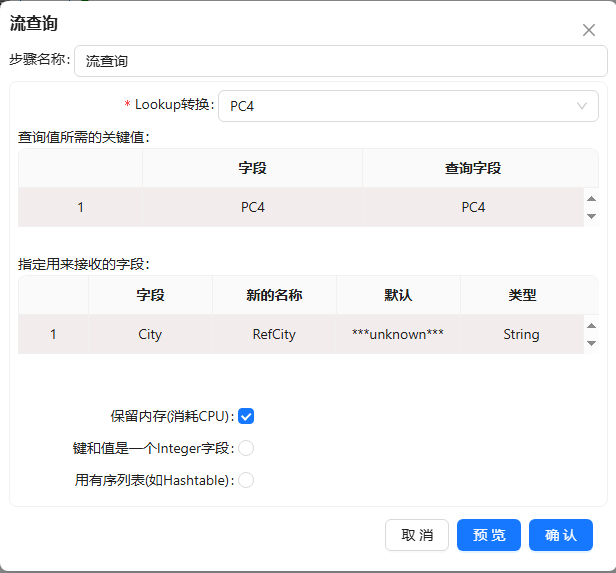This screenshot has height=573, width=616.
Task: Select 键和值是一个Integer字段 radio option
Action: pos(246,448)
